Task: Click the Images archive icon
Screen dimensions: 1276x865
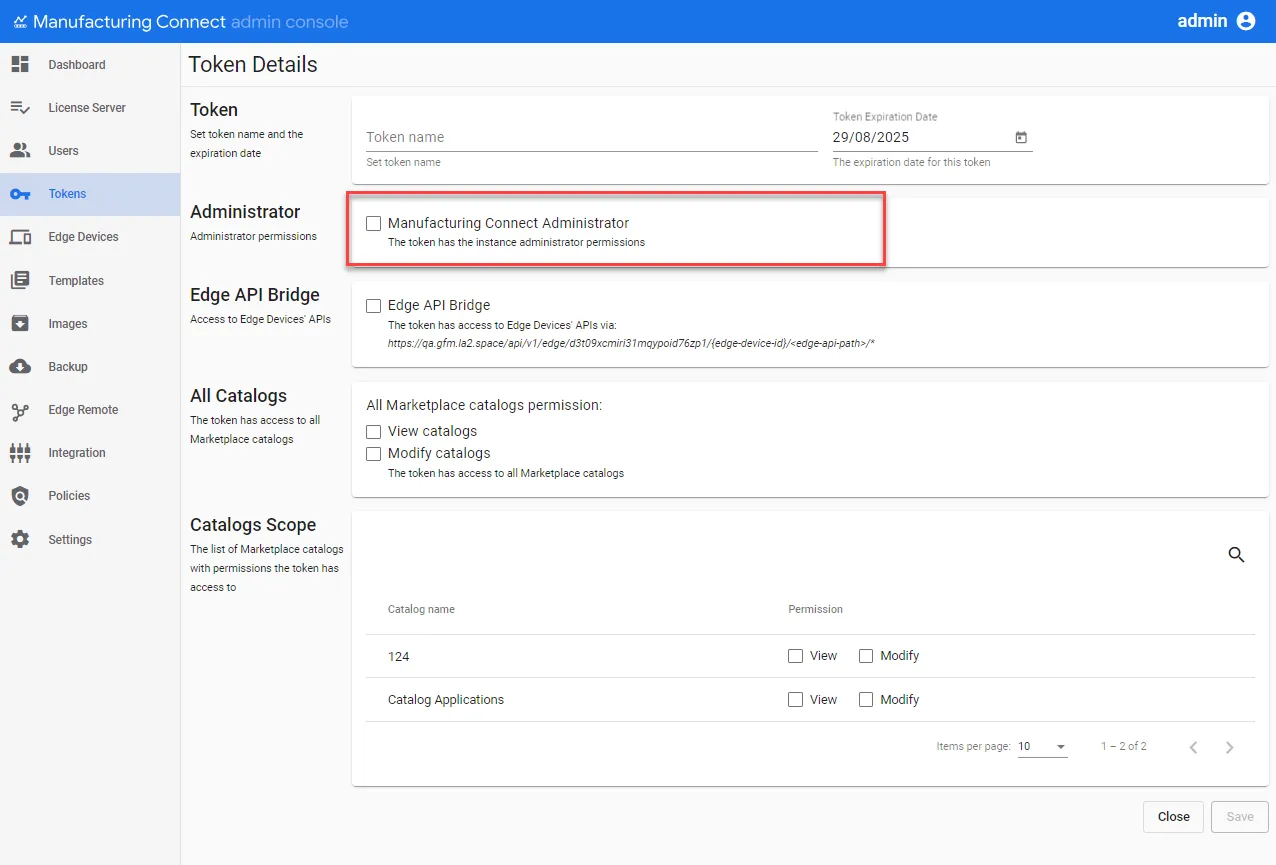Action: 20,323
